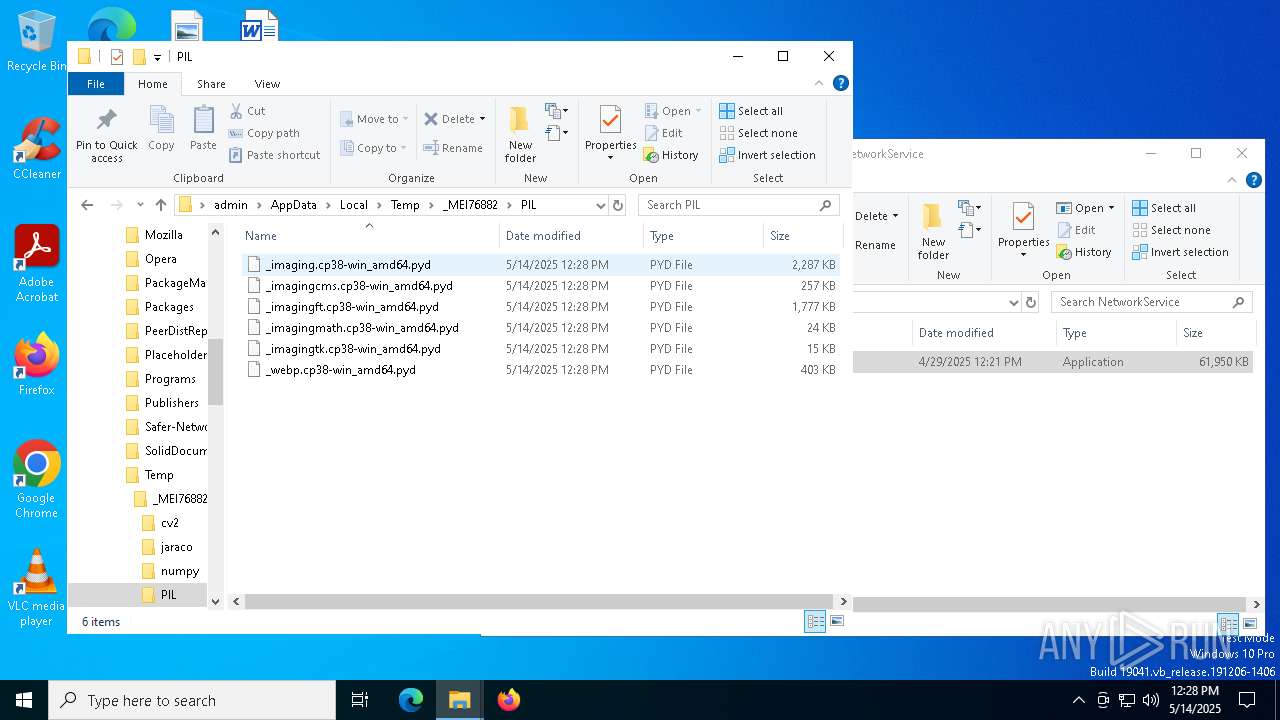The width and height of the screenshot is (1280, 720).
Task: Select _webp.cp38-win_amd64.pyd file
Action: pyautogui.click(x=540, y=370)
